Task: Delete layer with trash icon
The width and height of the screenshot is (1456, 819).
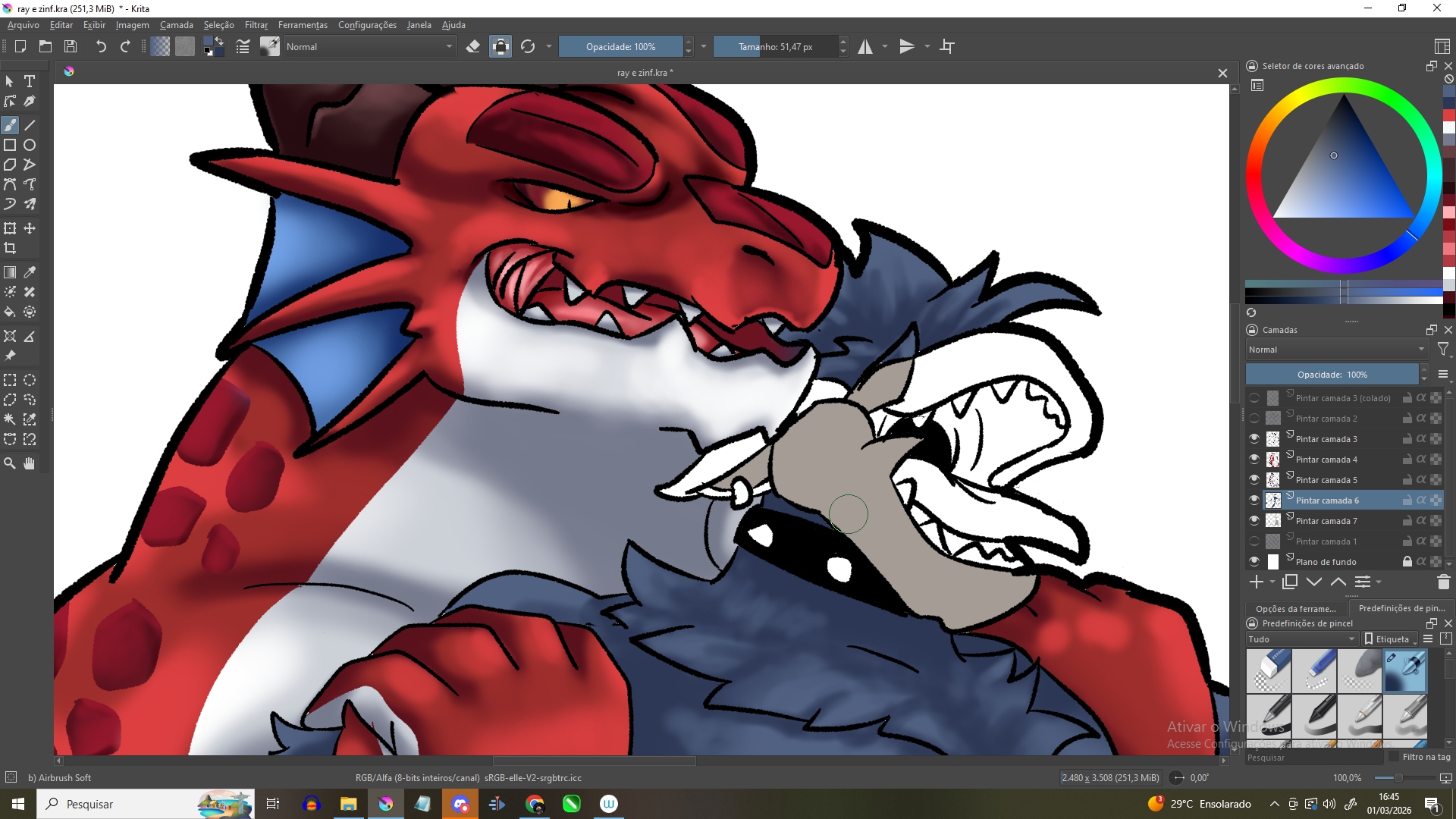Action: coord(1443,582)
